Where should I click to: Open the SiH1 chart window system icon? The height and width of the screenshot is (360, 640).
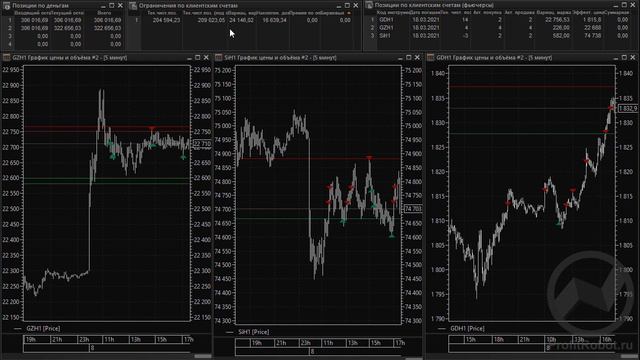point(218,58)
